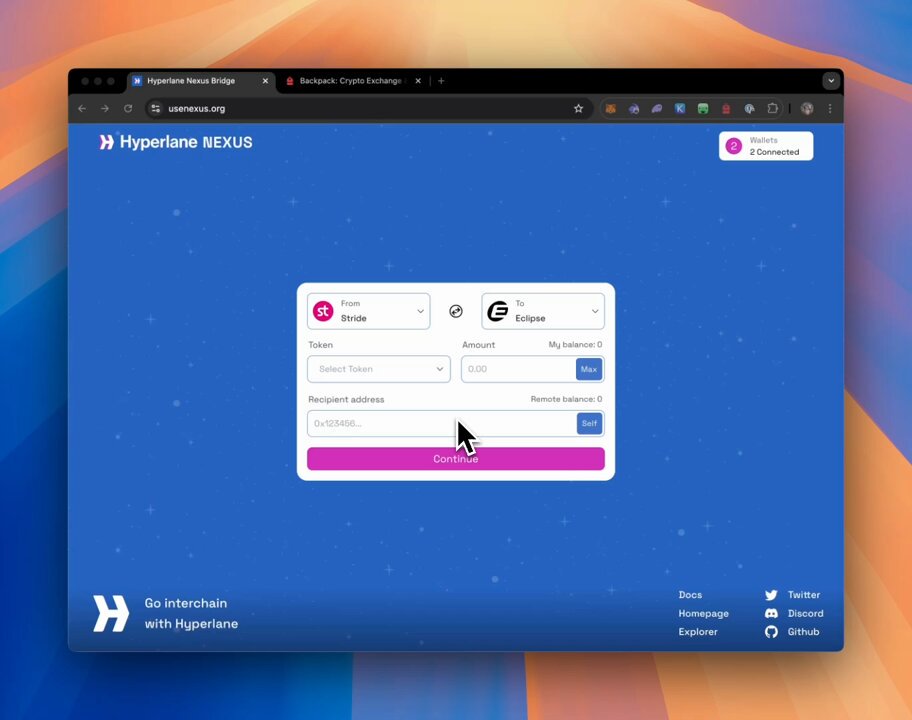Click the Github octocat icon
Image resolution: width=912 pixels, height=720 pixels.
coord(771,632)
